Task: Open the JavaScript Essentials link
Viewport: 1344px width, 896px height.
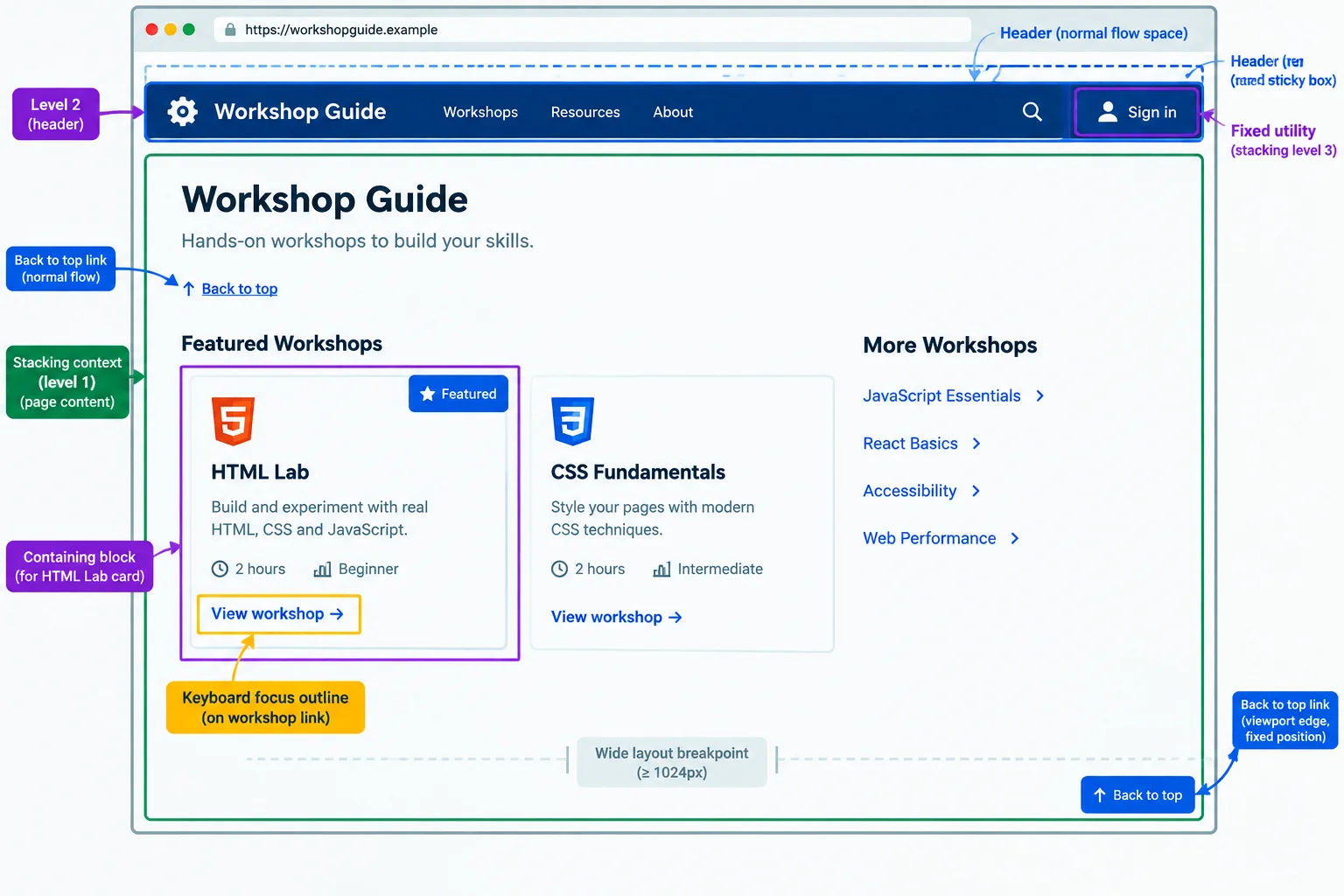Action: [x=941, y=395]
